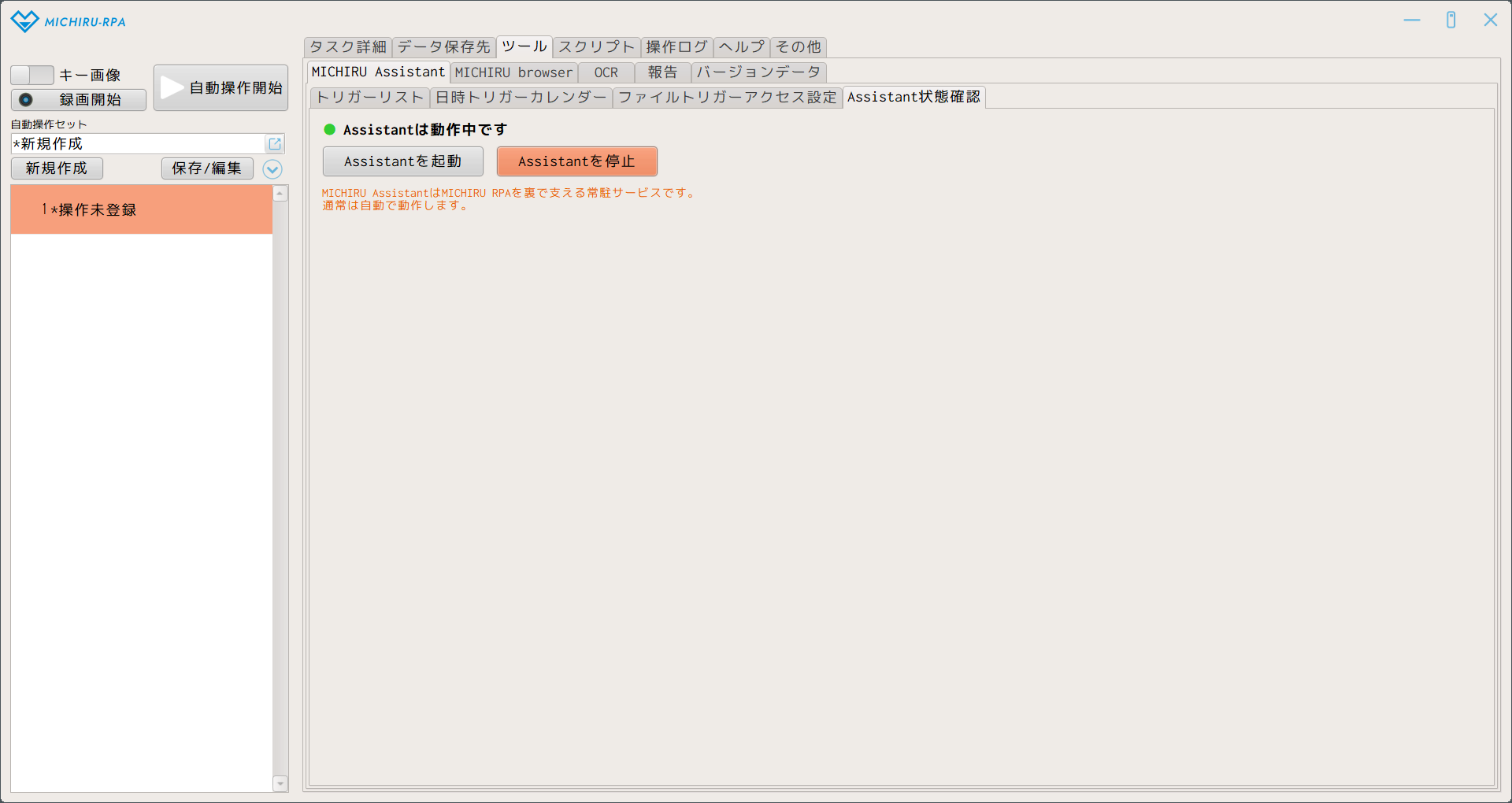1512x803 pixels.
Task: Switch to the 日時トリガーカレンダー tab
Action: pyautogui.click(x=521, y=98)
